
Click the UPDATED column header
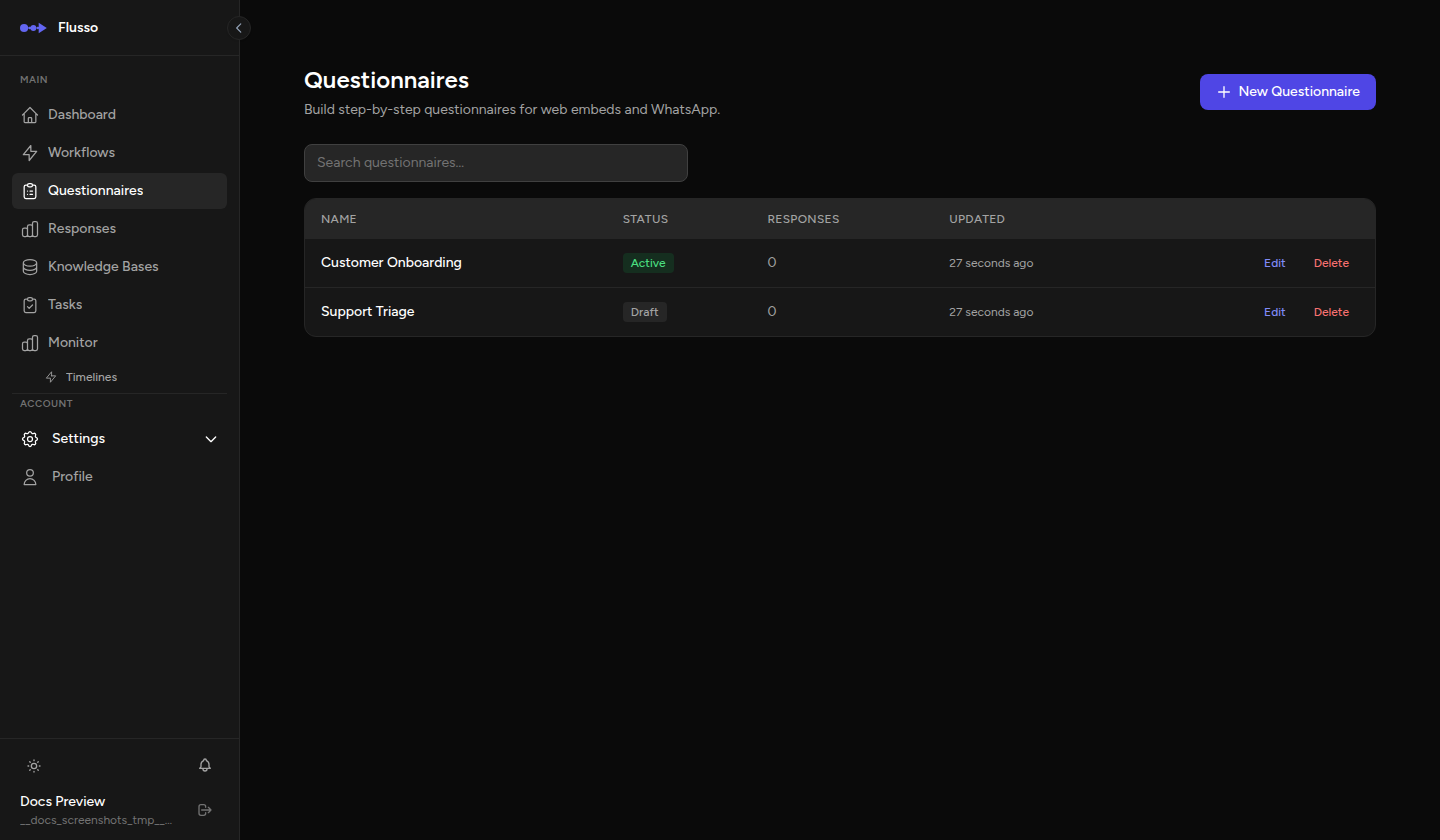[x=977, y=219]
